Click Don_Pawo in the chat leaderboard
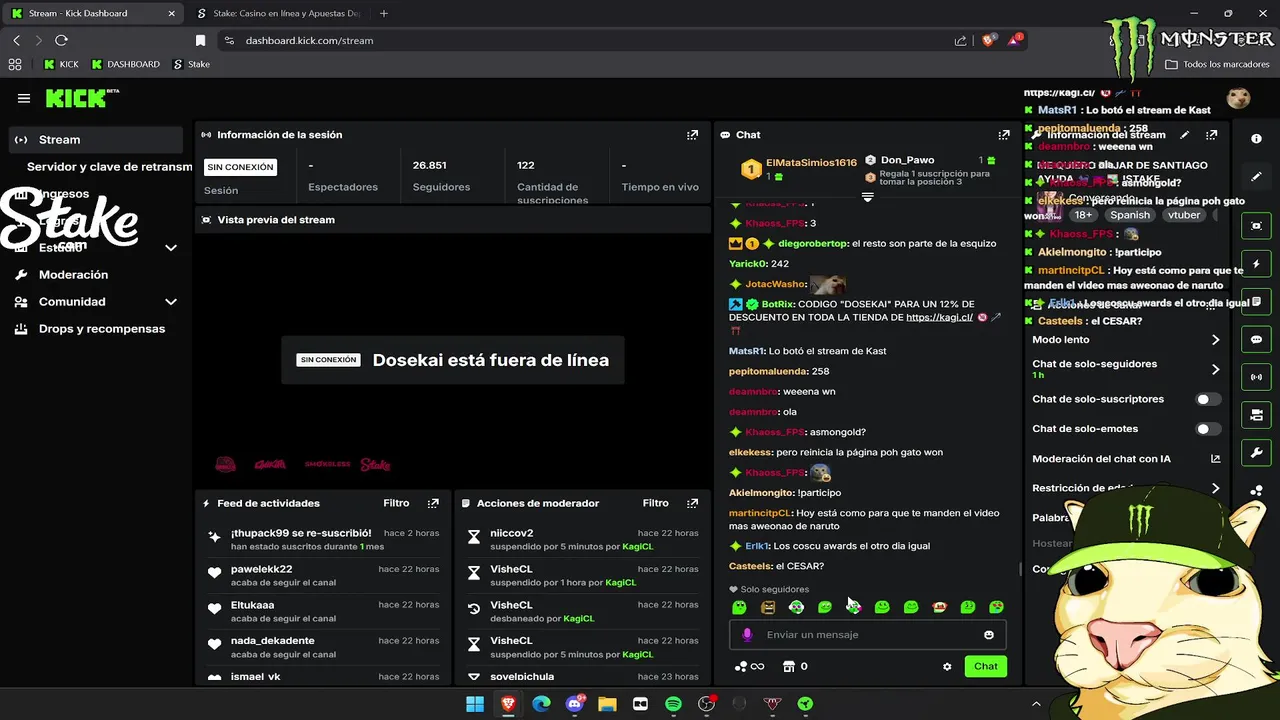The height and width of the screenshot is (720, 1280). coord(907,160)
